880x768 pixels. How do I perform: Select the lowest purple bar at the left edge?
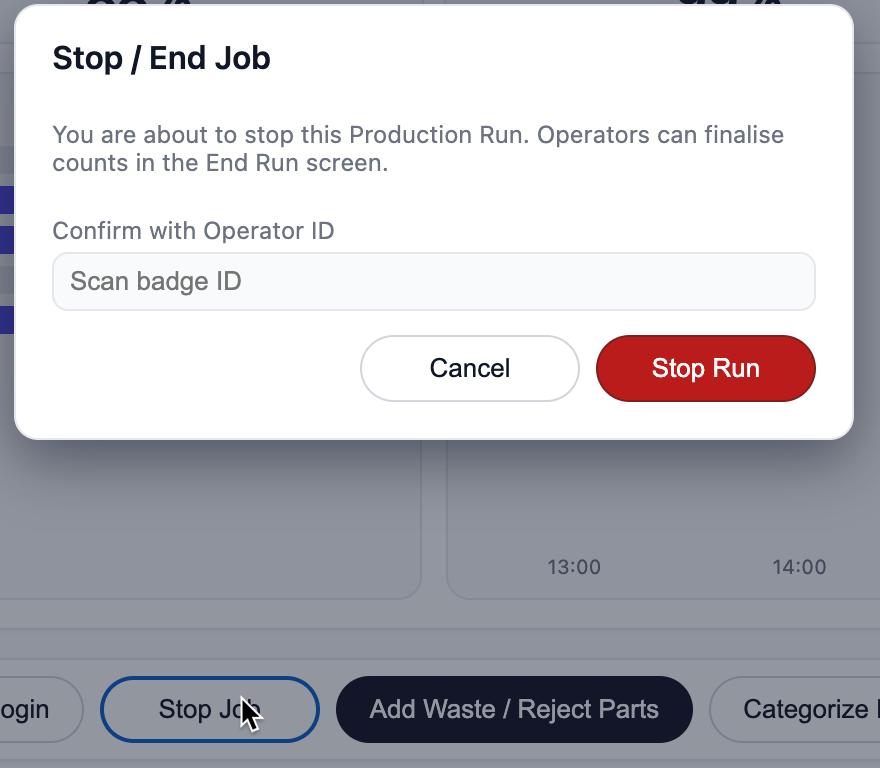point(6,319)
